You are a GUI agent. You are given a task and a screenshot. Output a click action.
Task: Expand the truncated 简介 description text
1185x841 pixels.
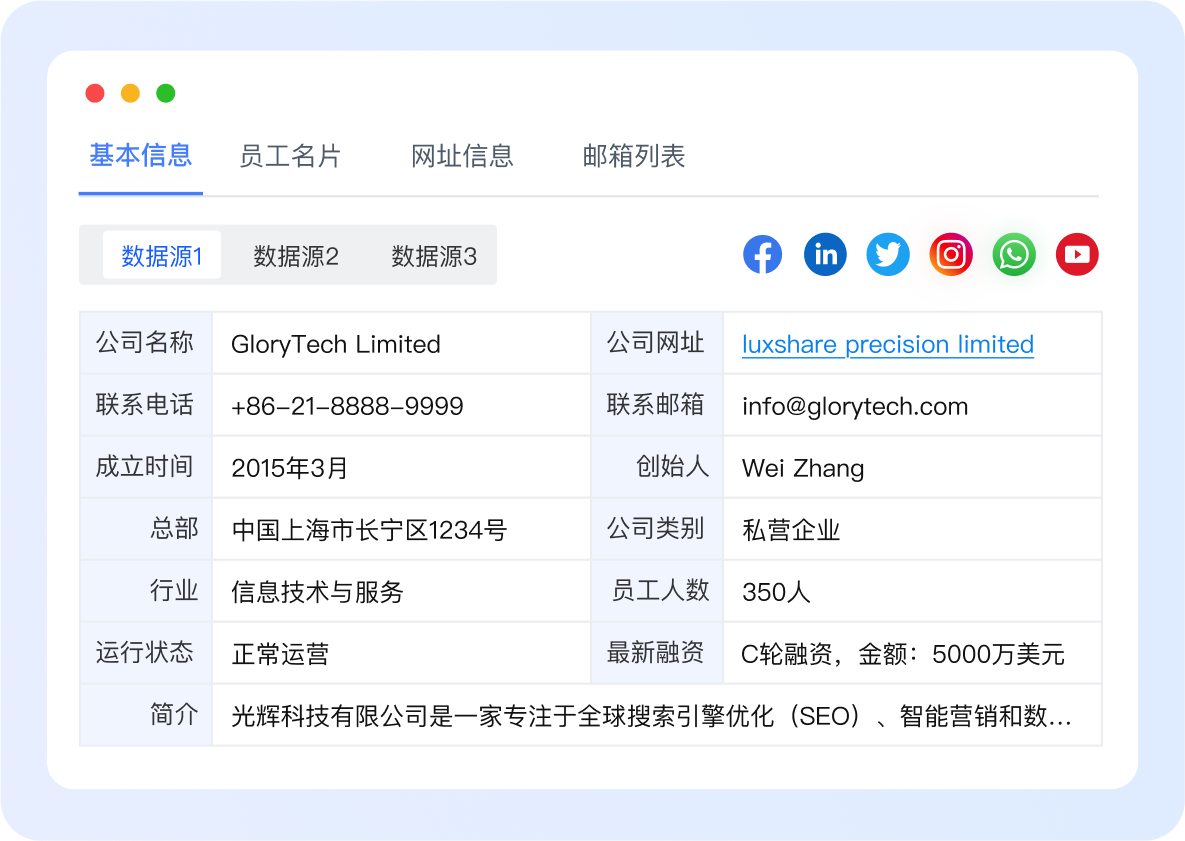pos(651,716)
